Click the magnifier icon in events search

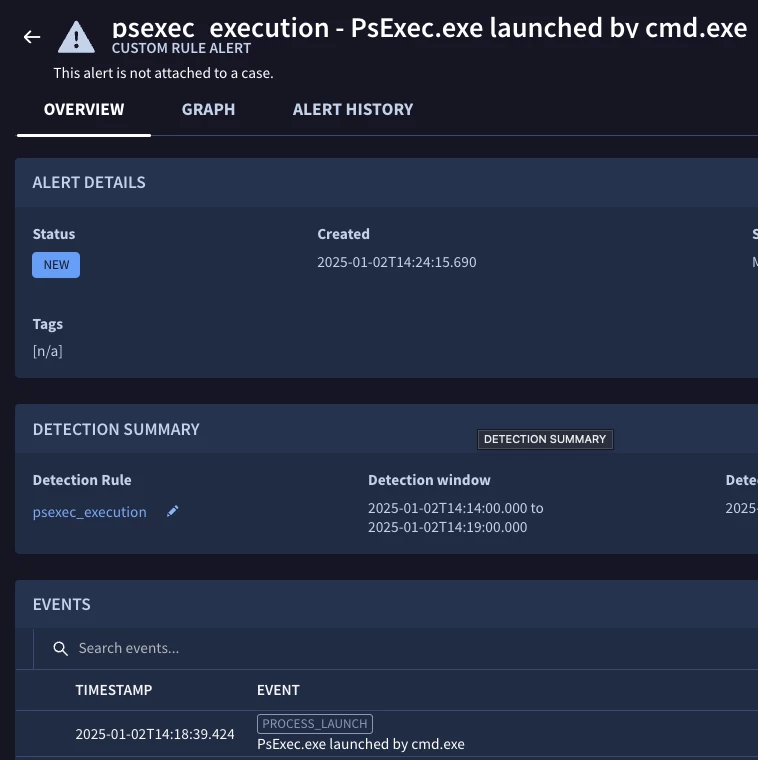(x=61, y=649)
